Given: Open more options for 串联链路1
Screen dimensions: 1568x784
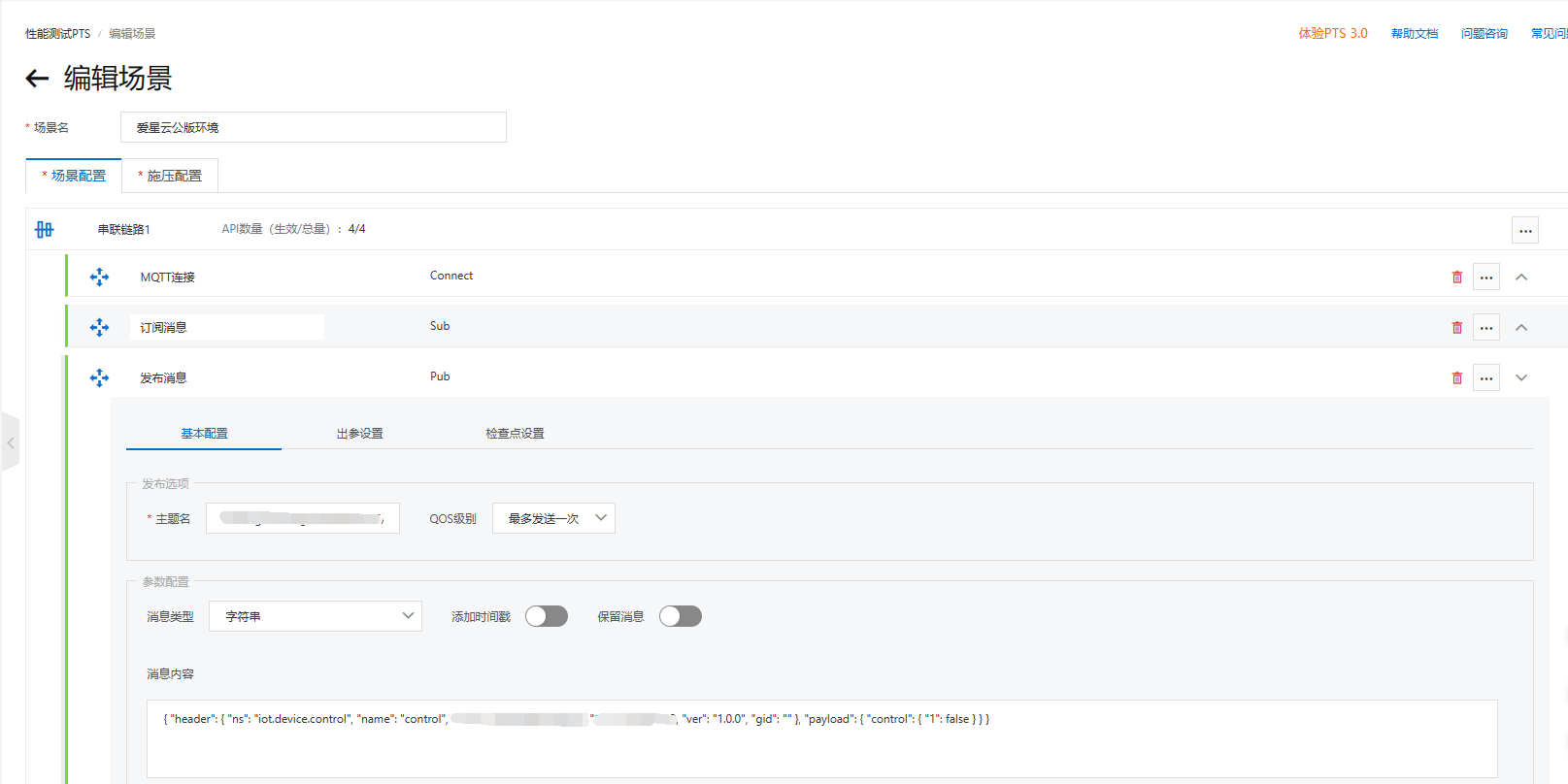Looking at the screenshot, I should click(x=1525, y=231).
